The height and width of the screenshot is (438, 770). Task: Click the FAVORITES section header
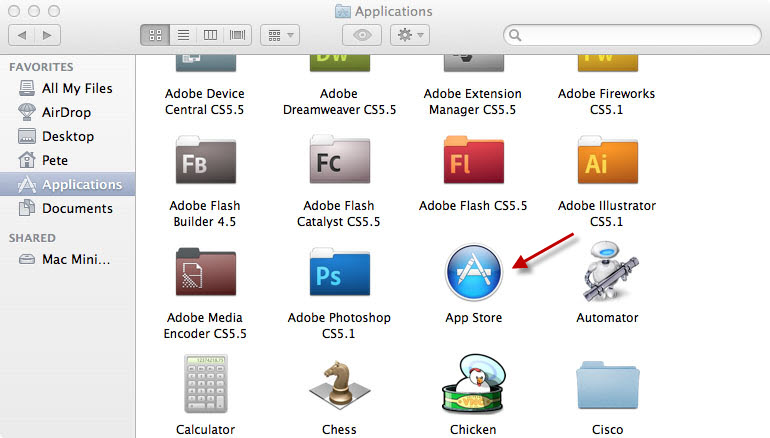tap(41, 67)
